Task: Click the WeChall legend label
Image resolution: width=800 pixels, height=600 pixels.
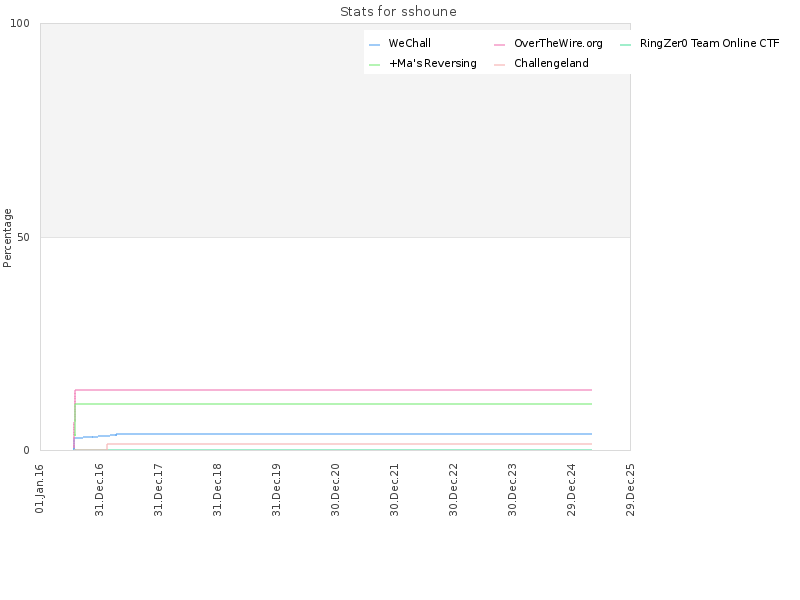Action: coord(410,43)
